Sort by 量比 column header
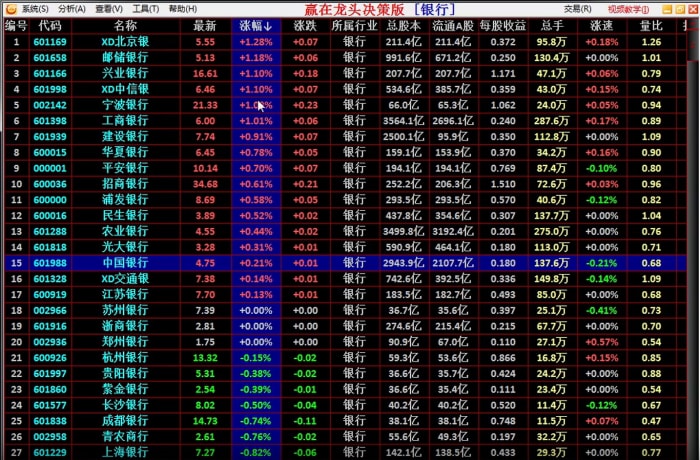This screenshot has height=460, width=700. [x=651, y=26]
